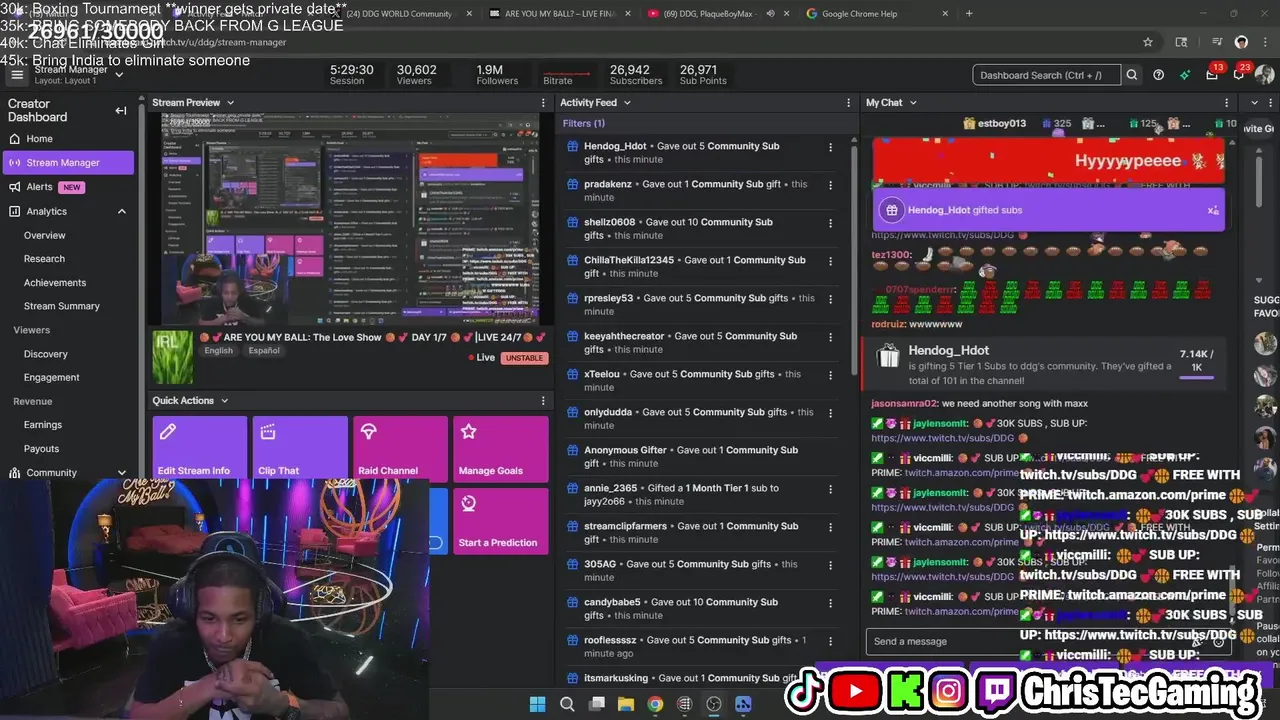Open the help question mark icon
The width and height of the screenshot is (1280, 720).
(x=1158, y=75)
